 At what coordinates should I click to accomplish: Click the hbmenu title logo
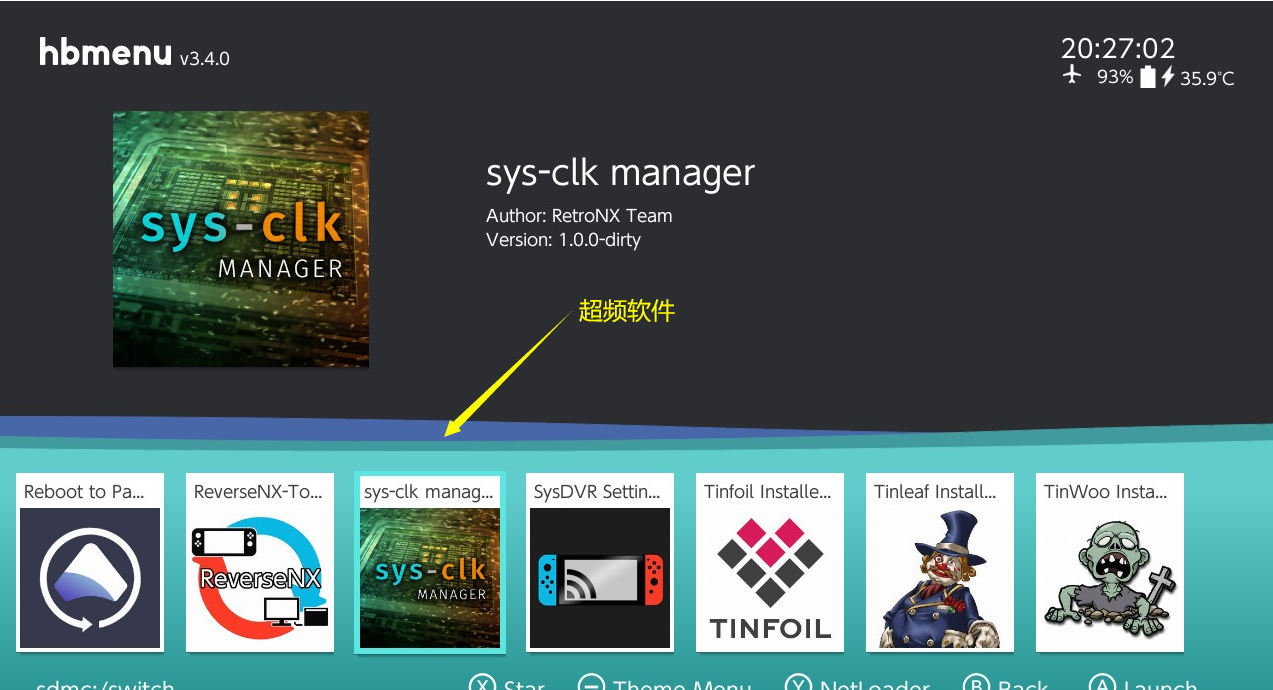point(106,53)
